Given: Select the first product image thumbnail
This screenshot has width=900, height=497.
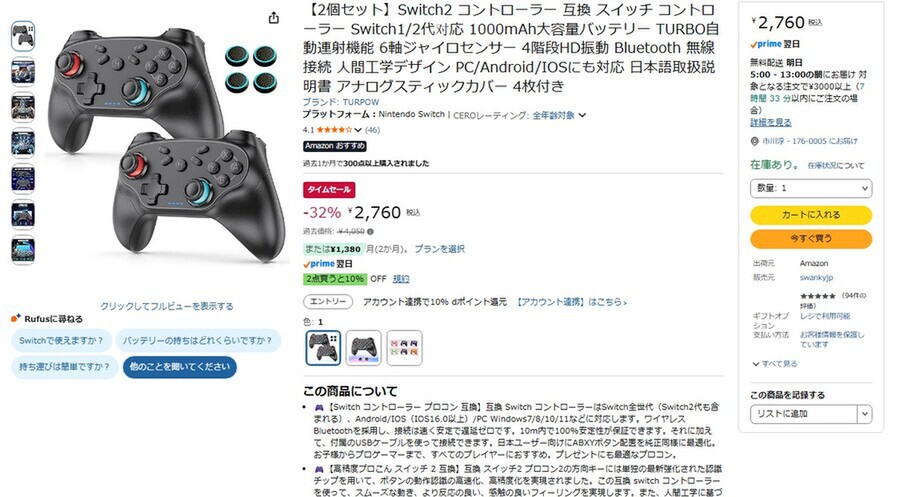Looking at the screenshot, I should pyautogui.click(x=23, y=36).
